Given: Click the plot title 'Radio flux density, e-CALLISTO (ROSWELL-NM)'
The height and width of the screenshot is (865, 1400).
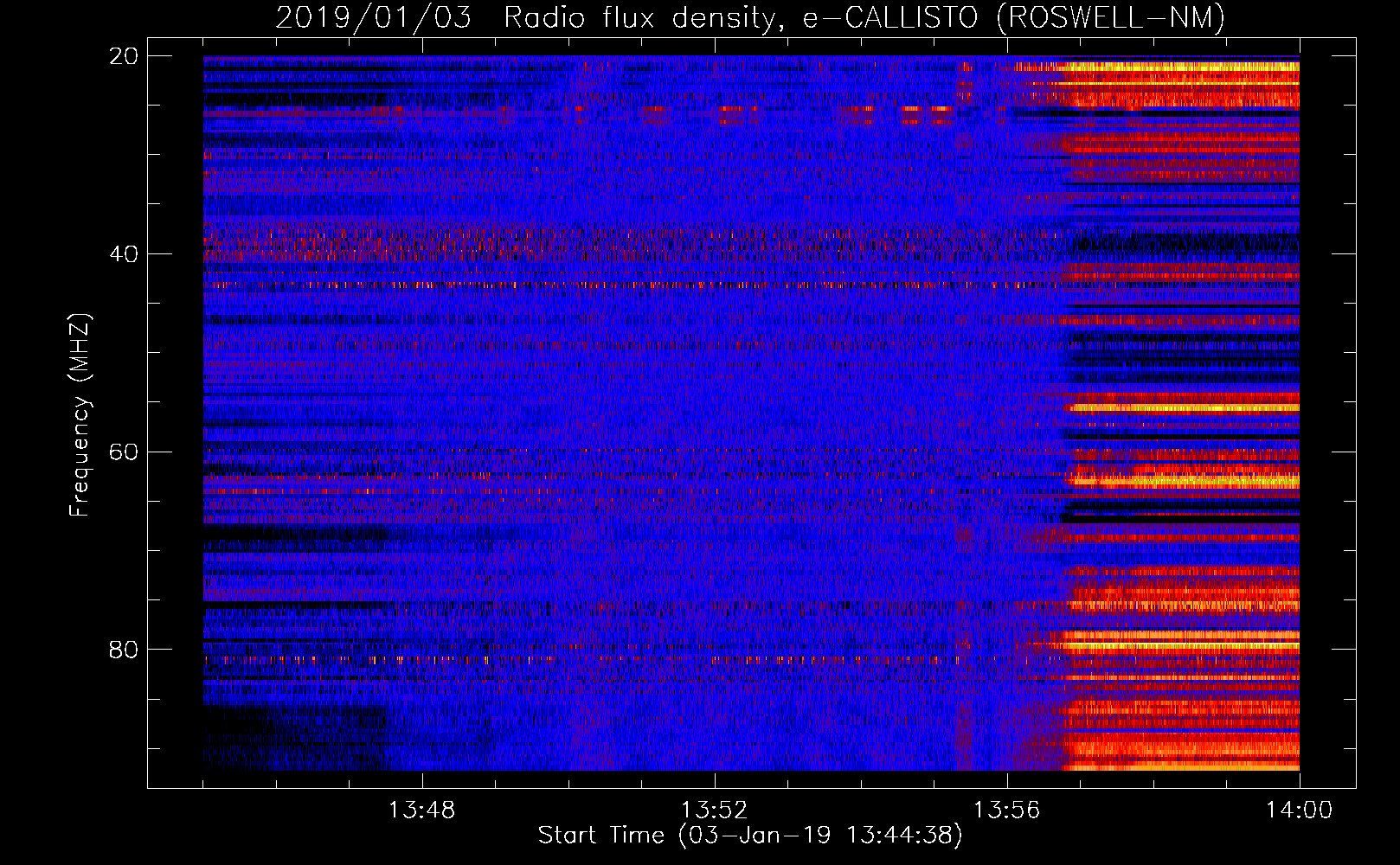Looking at the screenshot, I should coord(864,18).
